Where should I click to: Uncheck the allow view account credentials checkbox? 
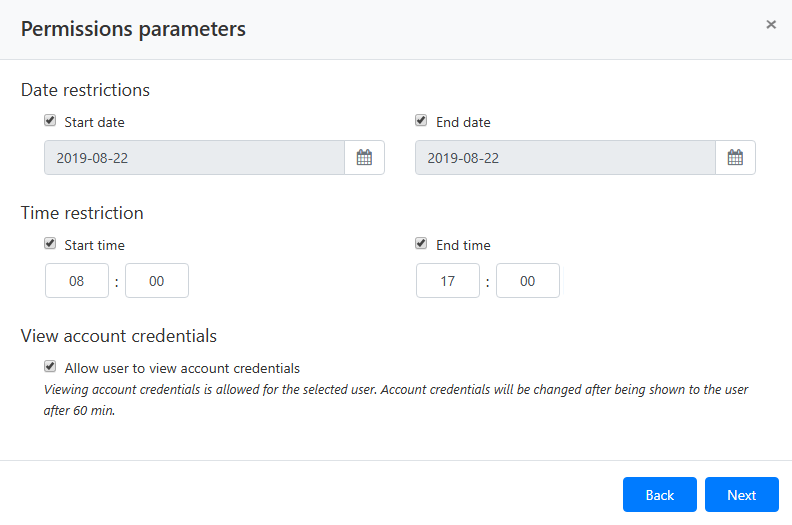[50, 367]
